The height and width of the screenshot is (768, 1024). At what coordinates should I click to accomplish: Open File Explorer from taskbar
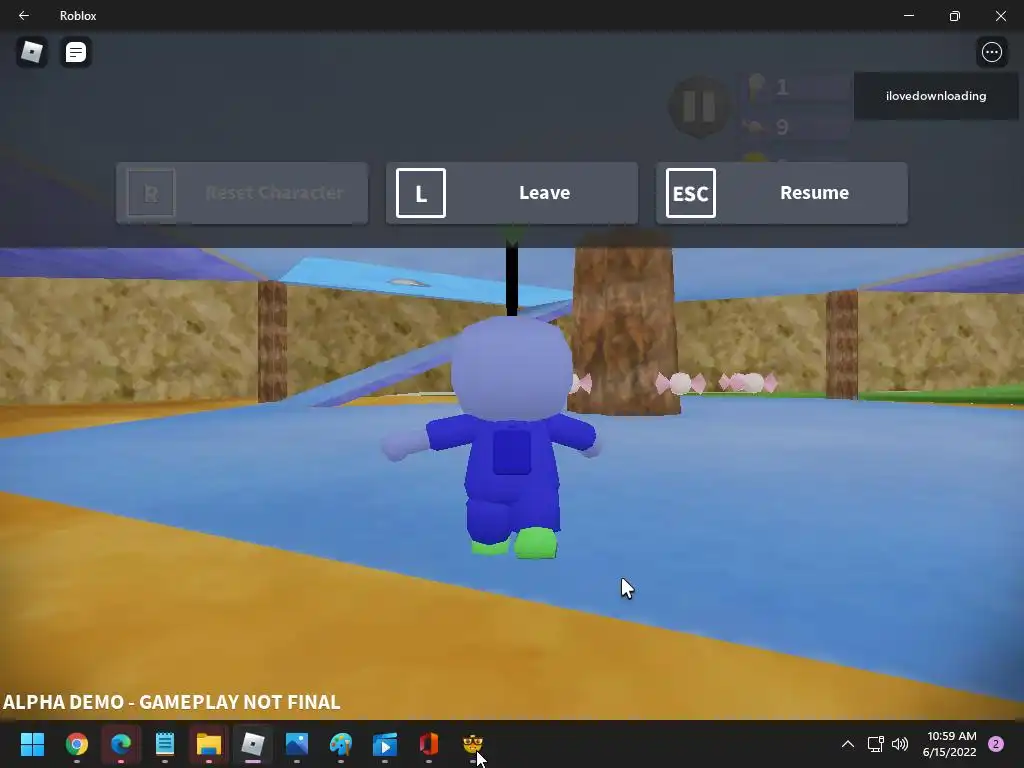pyautogui.click(x=209, y=744)
